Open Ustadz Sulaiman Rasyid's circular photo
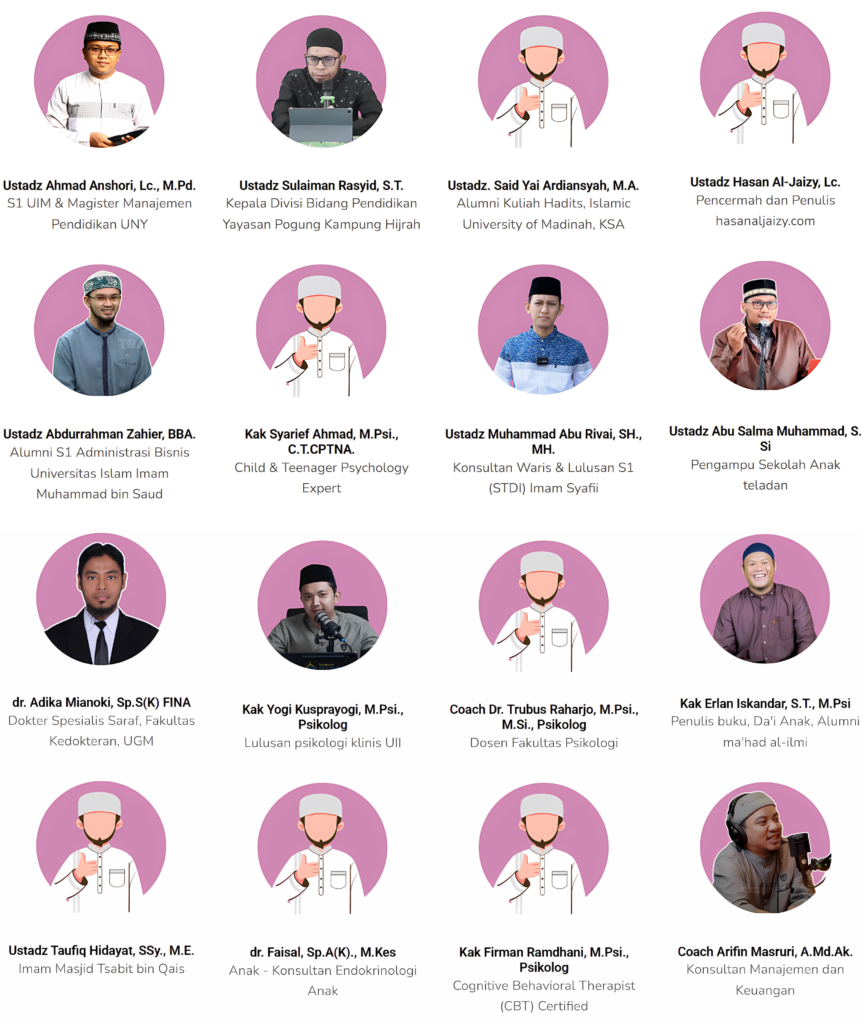 click(321, 82)
